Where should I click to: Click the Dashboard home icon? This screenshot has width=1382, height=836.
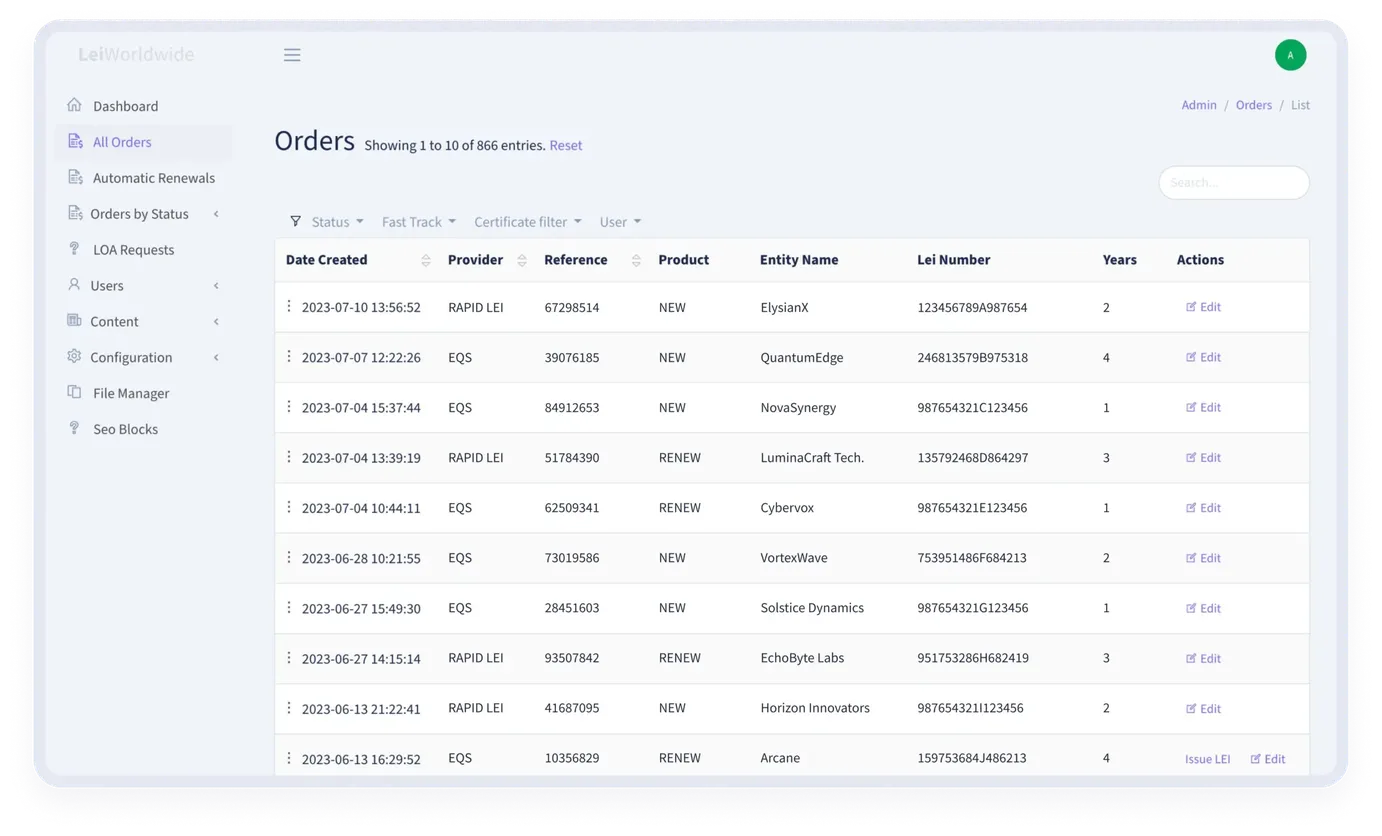click(x=74, y=105)
